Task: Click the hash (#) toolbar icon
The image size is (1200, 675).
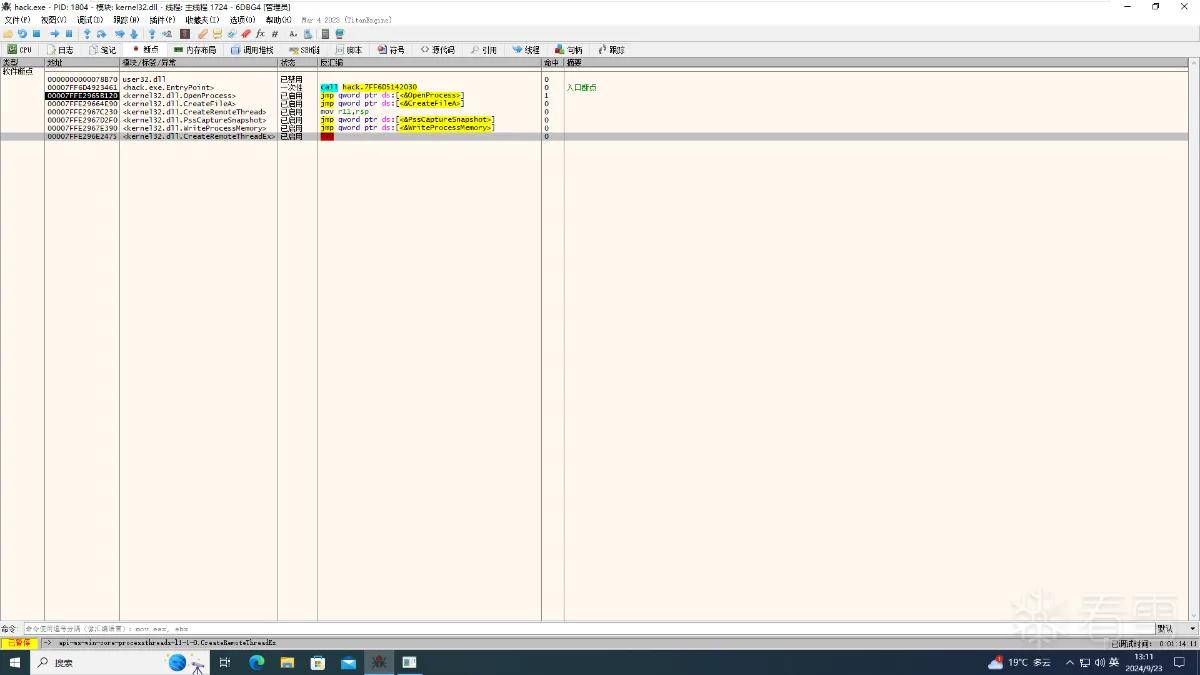Action: [275, 33]
